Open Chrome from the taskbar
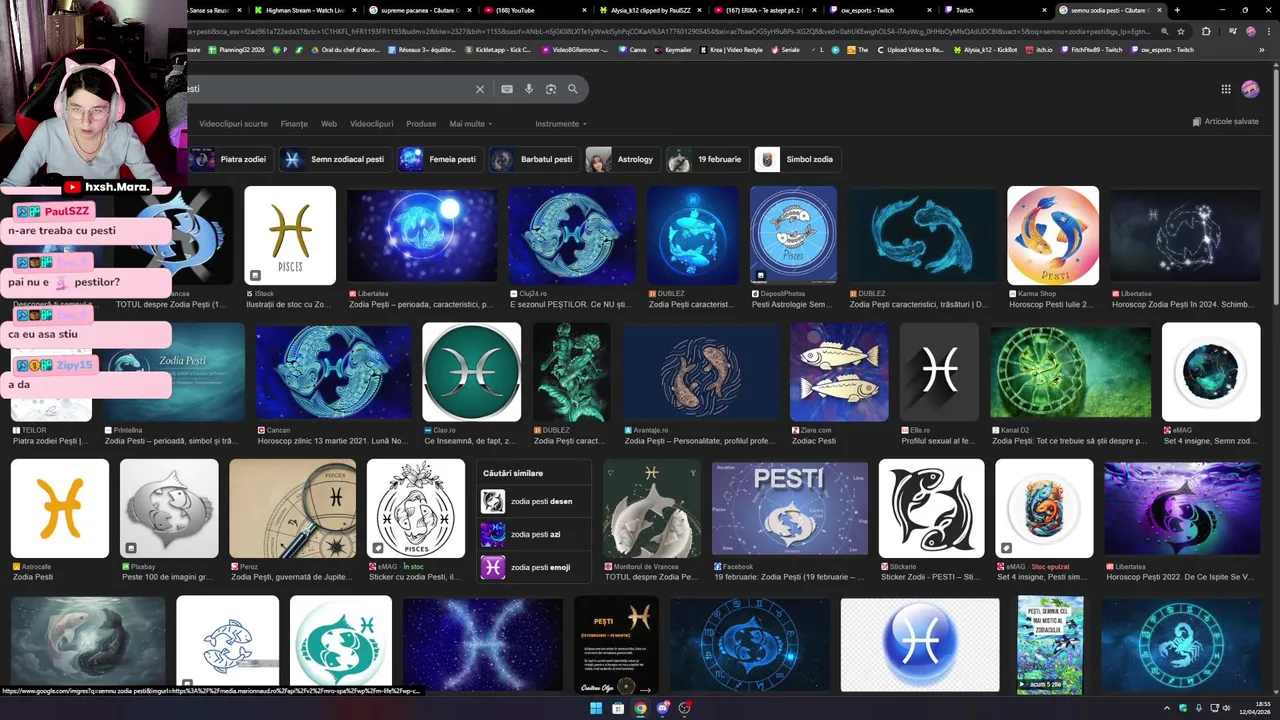 (x=640, y=708)
